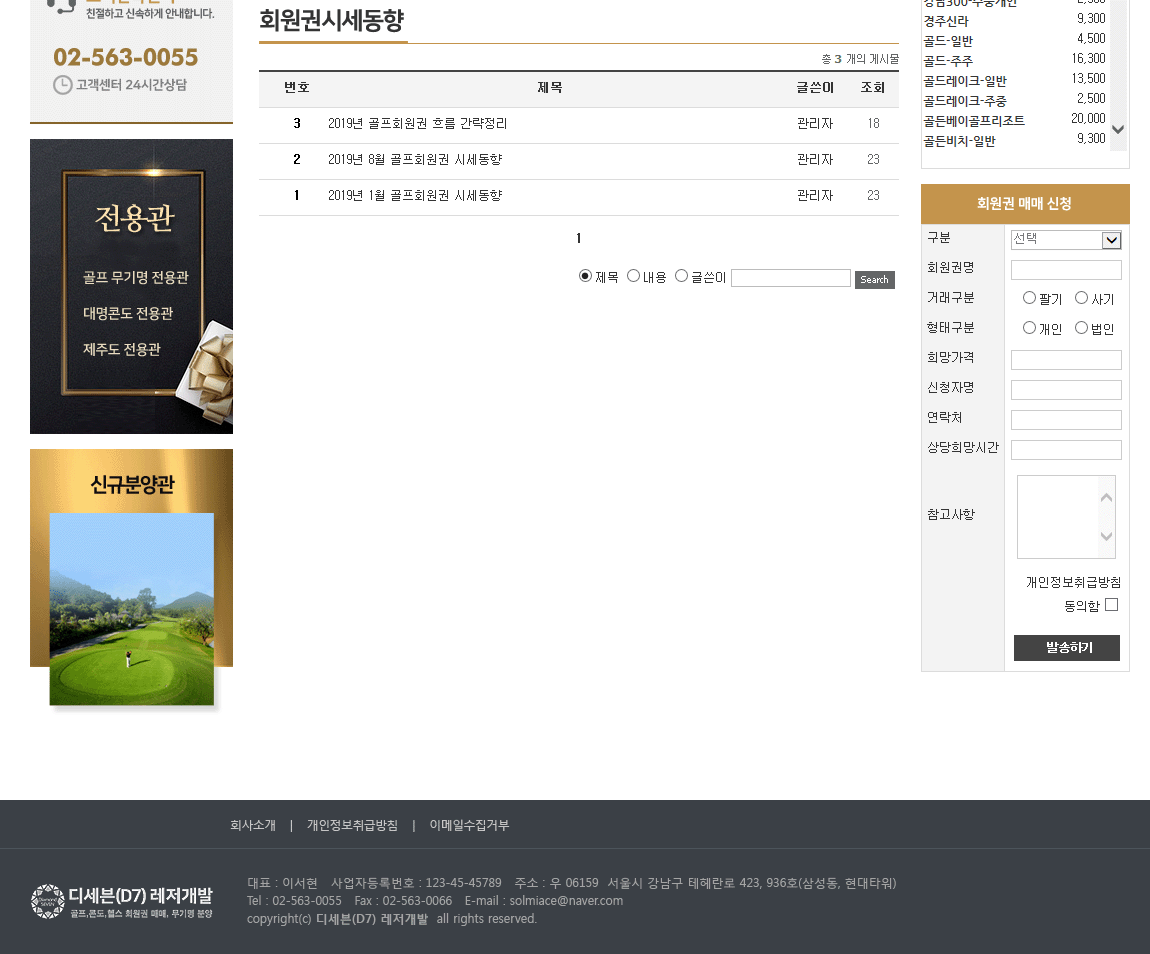The height and width of the screenshot is (954, 1150).
Task: Select 법인 as the form type
Action: pos(1081,328)
